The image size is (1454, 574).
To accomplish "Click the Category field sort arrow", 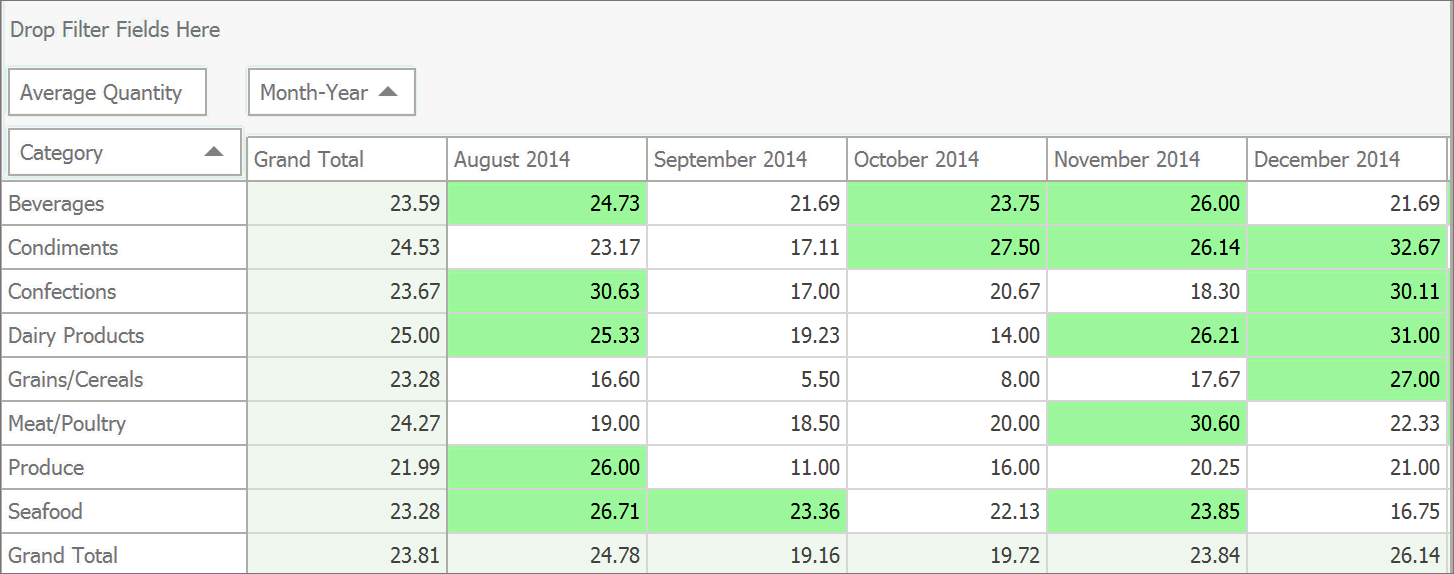I will coord(213,152).
